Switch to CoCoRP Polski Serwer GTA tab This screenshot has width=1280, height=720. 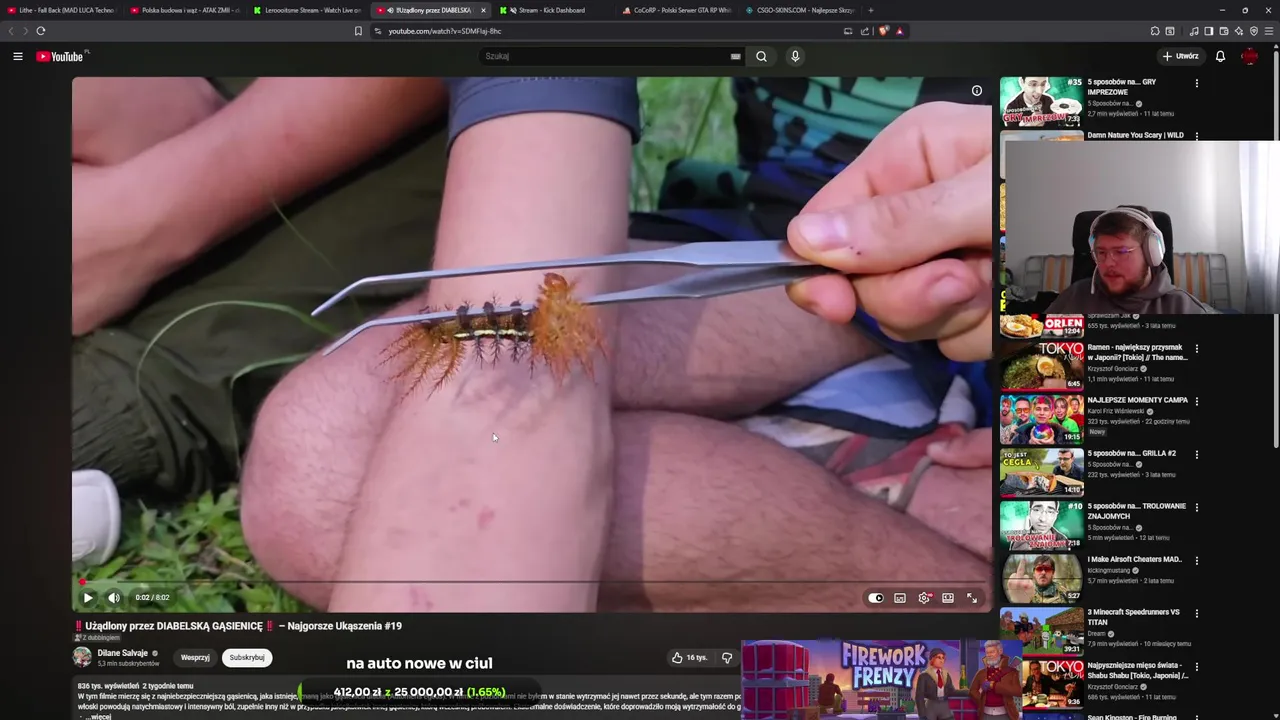tap(677, 10)
